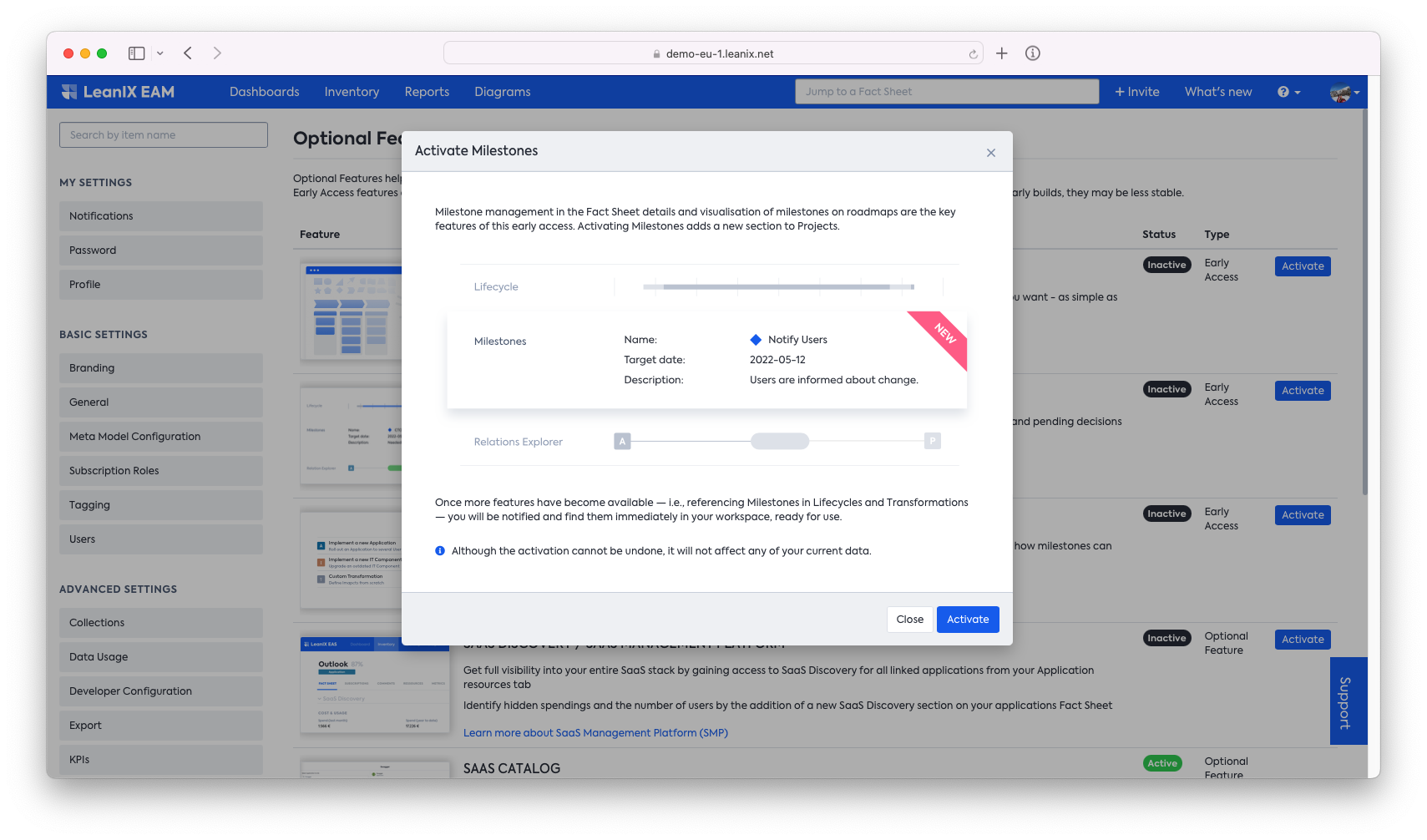Open Subscription Roles settings

161,471
